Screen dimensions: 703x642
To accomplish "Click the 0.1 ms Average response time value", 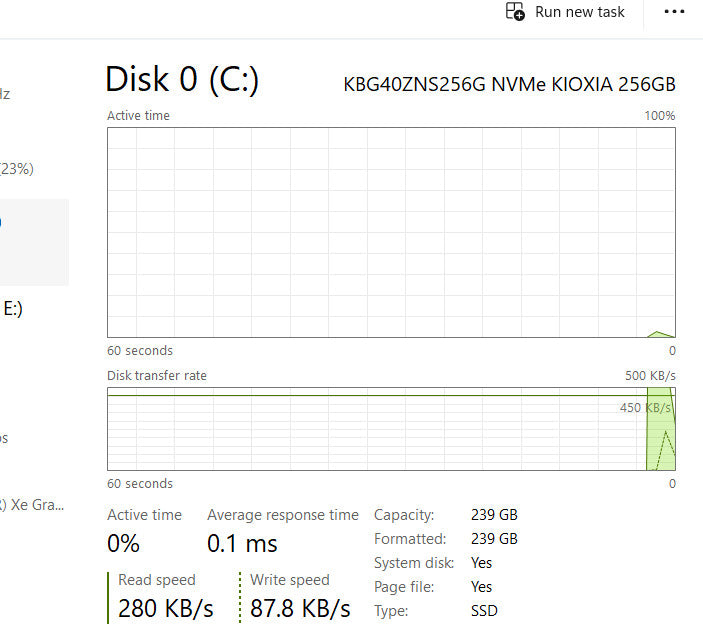I will click(x=244, y=544).
